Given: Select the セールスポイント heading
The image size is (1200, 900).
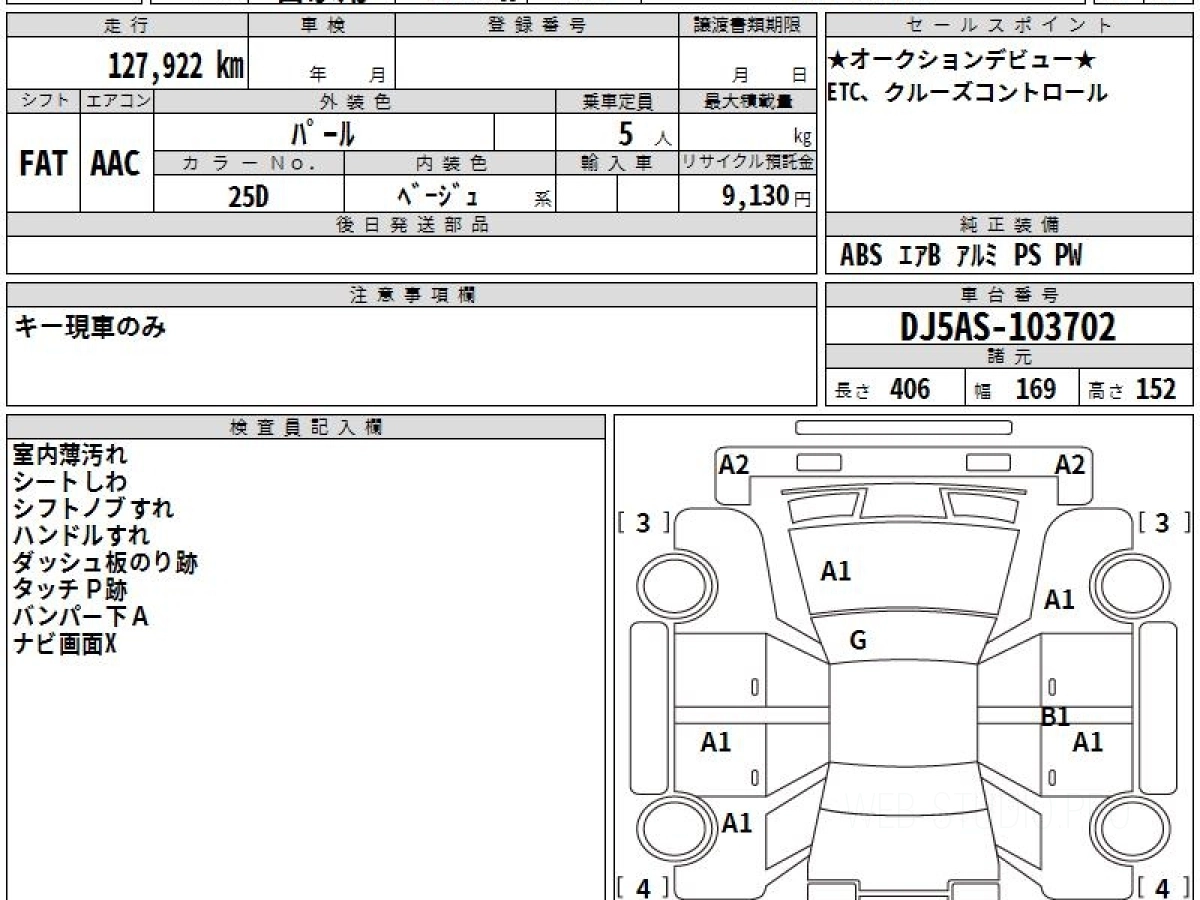Looking at the screenshot, I should 1010,26.
